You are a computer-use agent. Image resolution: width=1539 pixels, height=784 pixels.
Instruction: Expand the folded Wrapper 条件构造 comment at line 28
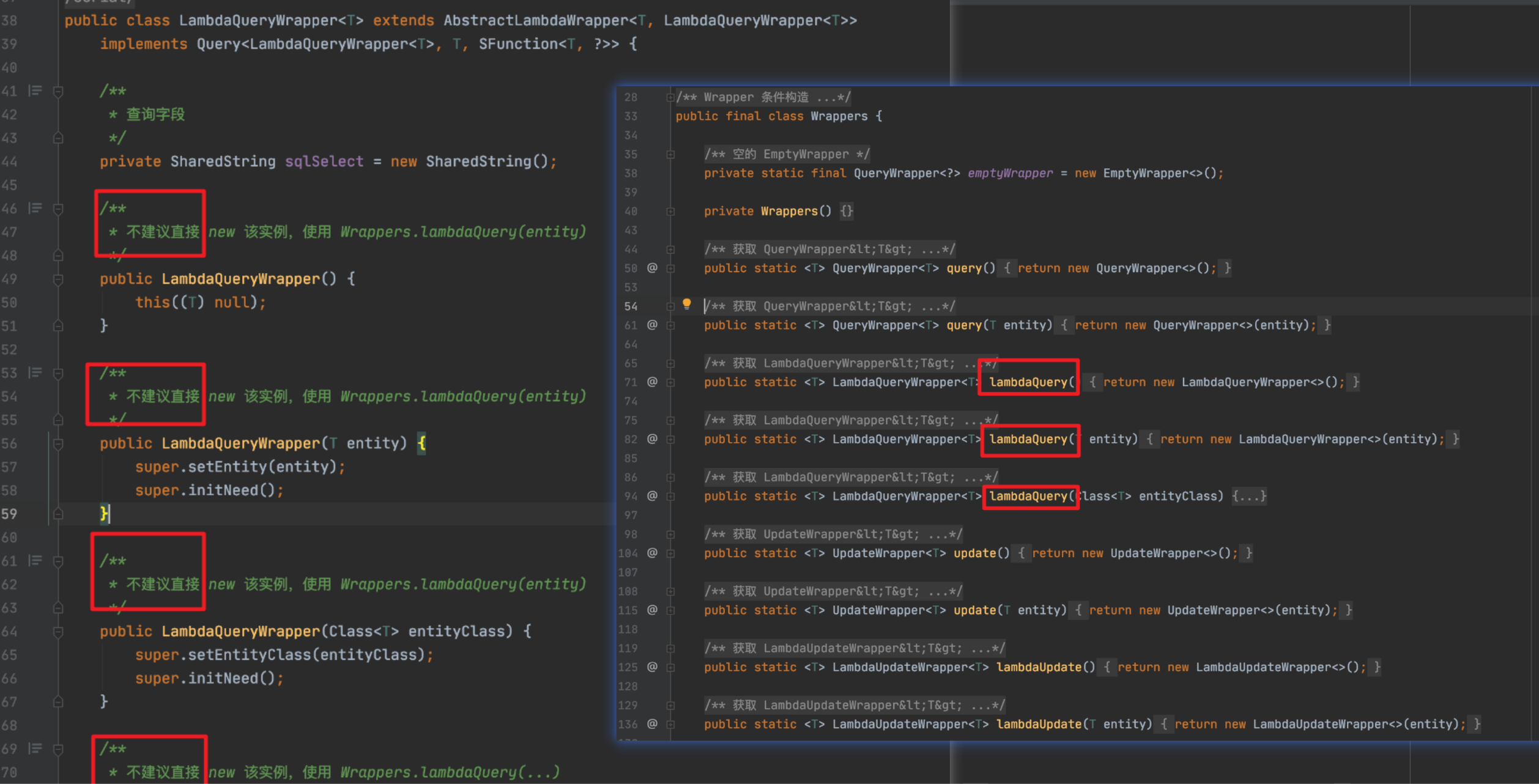[670, 97]
